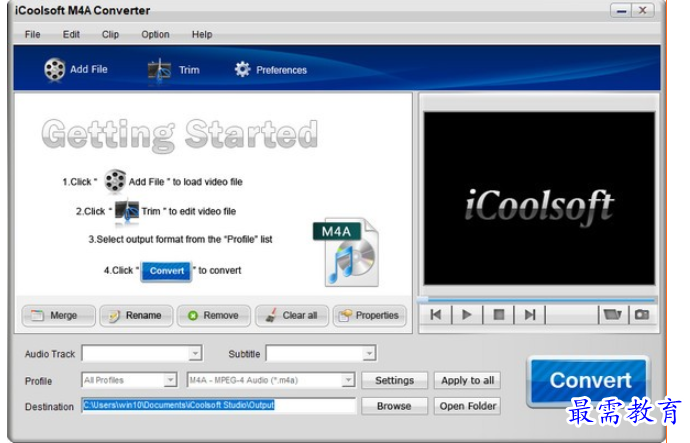Click the preview seek slider

click(537, 300)
